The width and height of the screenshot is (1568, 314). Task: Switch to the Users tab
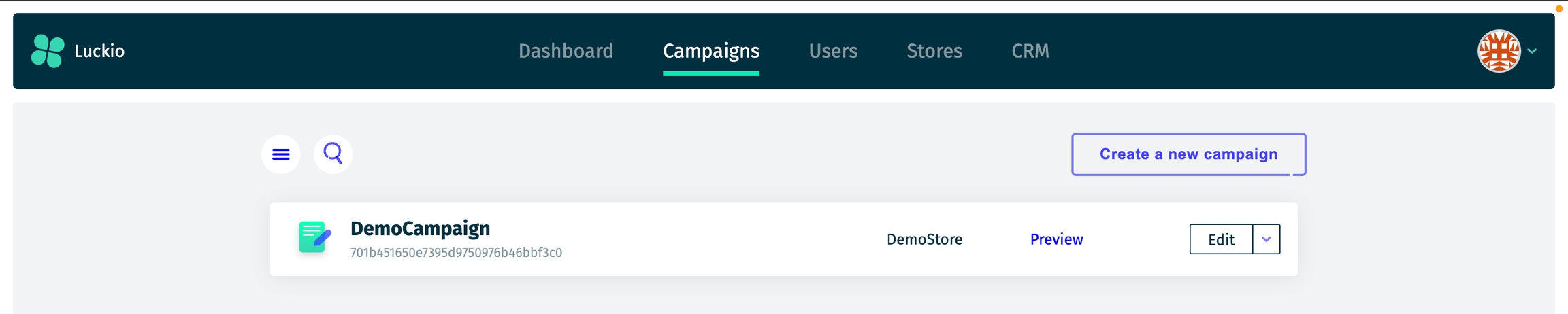pos(833,51)
